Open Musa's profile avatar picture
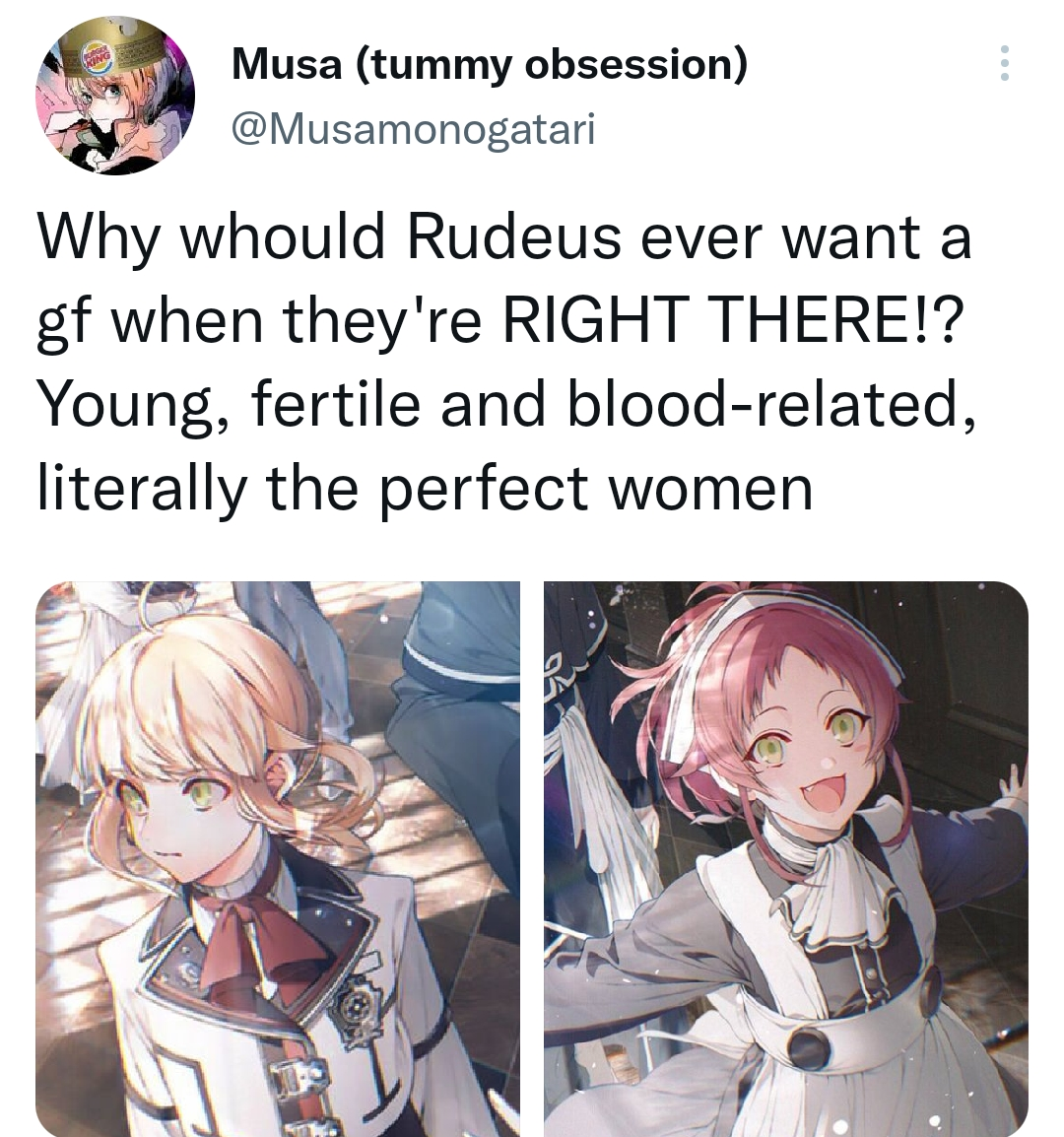1064x1137 pixels. tap(115, 95)
